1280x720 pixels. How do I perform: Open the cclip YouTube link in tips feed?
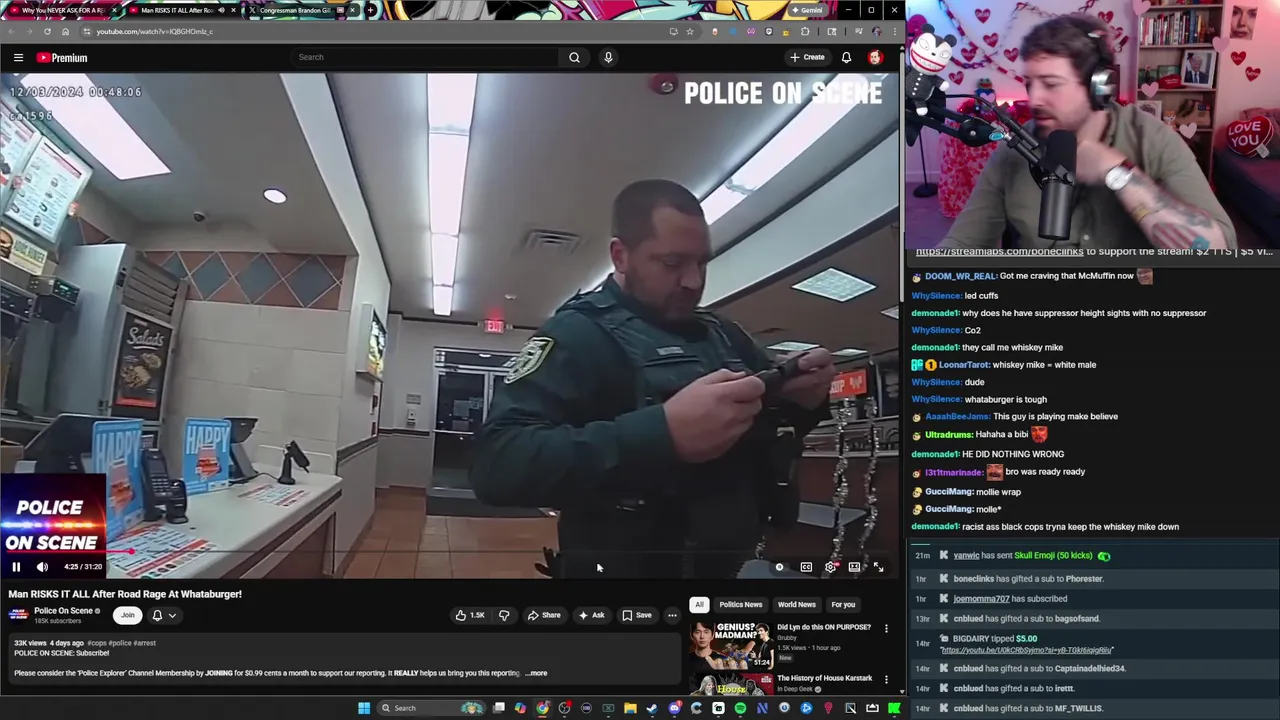pyautogui.click(x=1026, y=650)
